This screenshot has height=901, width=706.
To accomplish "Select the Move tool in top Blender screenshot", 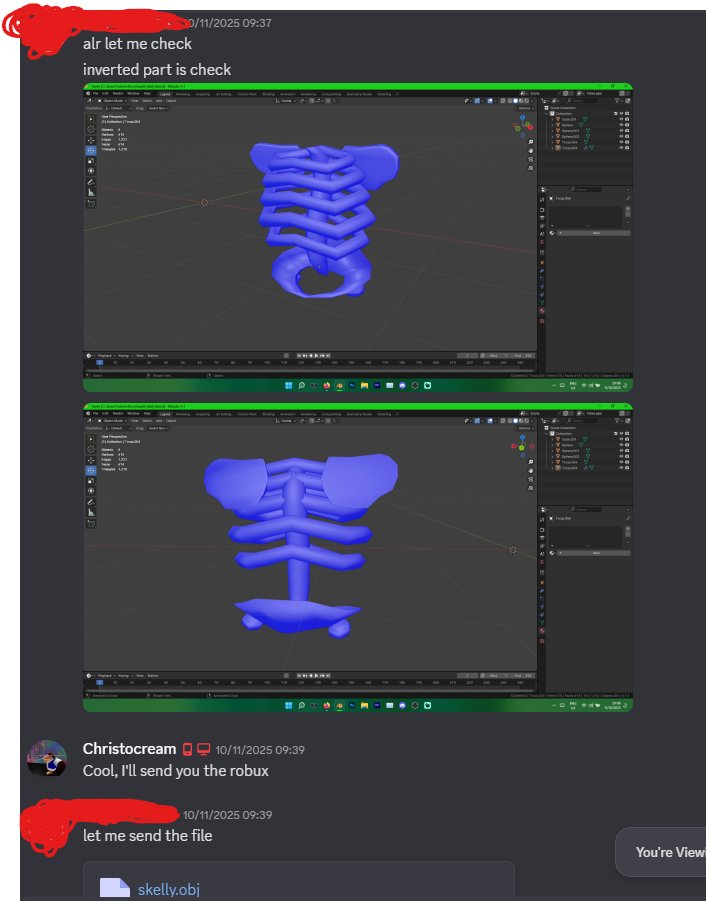I will pos(91,140).
